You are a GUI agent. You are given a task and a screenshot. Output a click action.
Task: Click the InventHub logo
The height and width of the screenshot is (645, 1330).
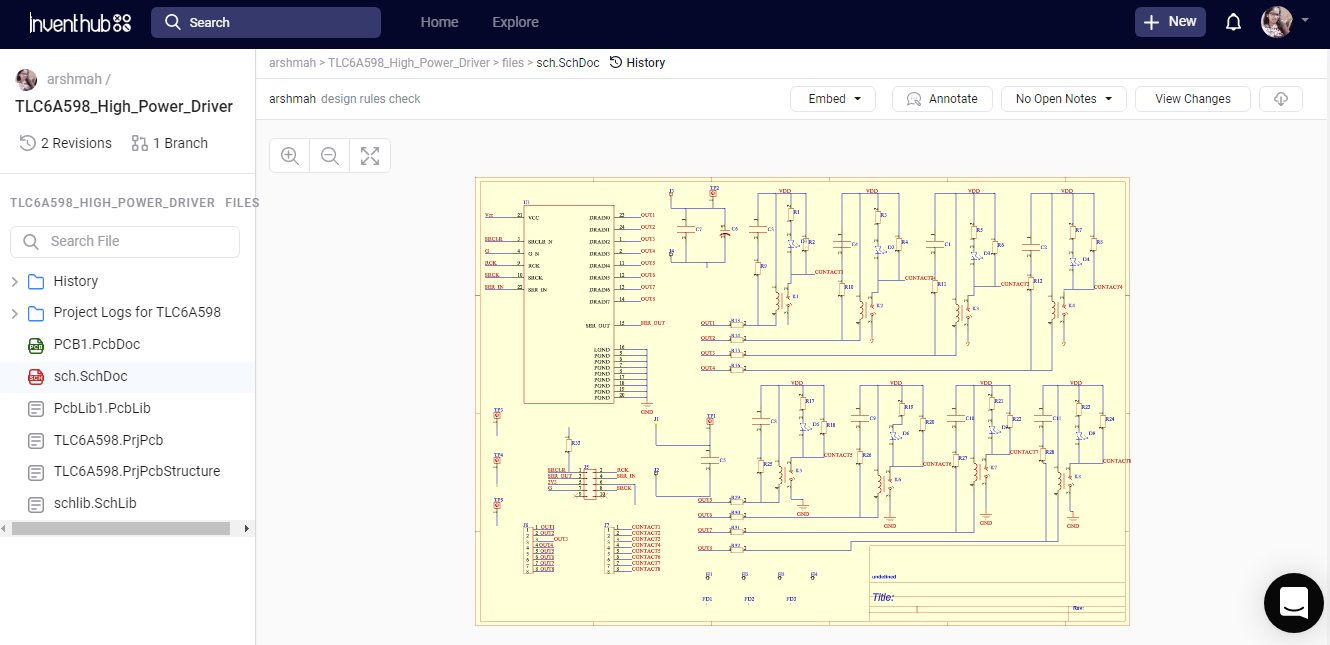[80, 22]
